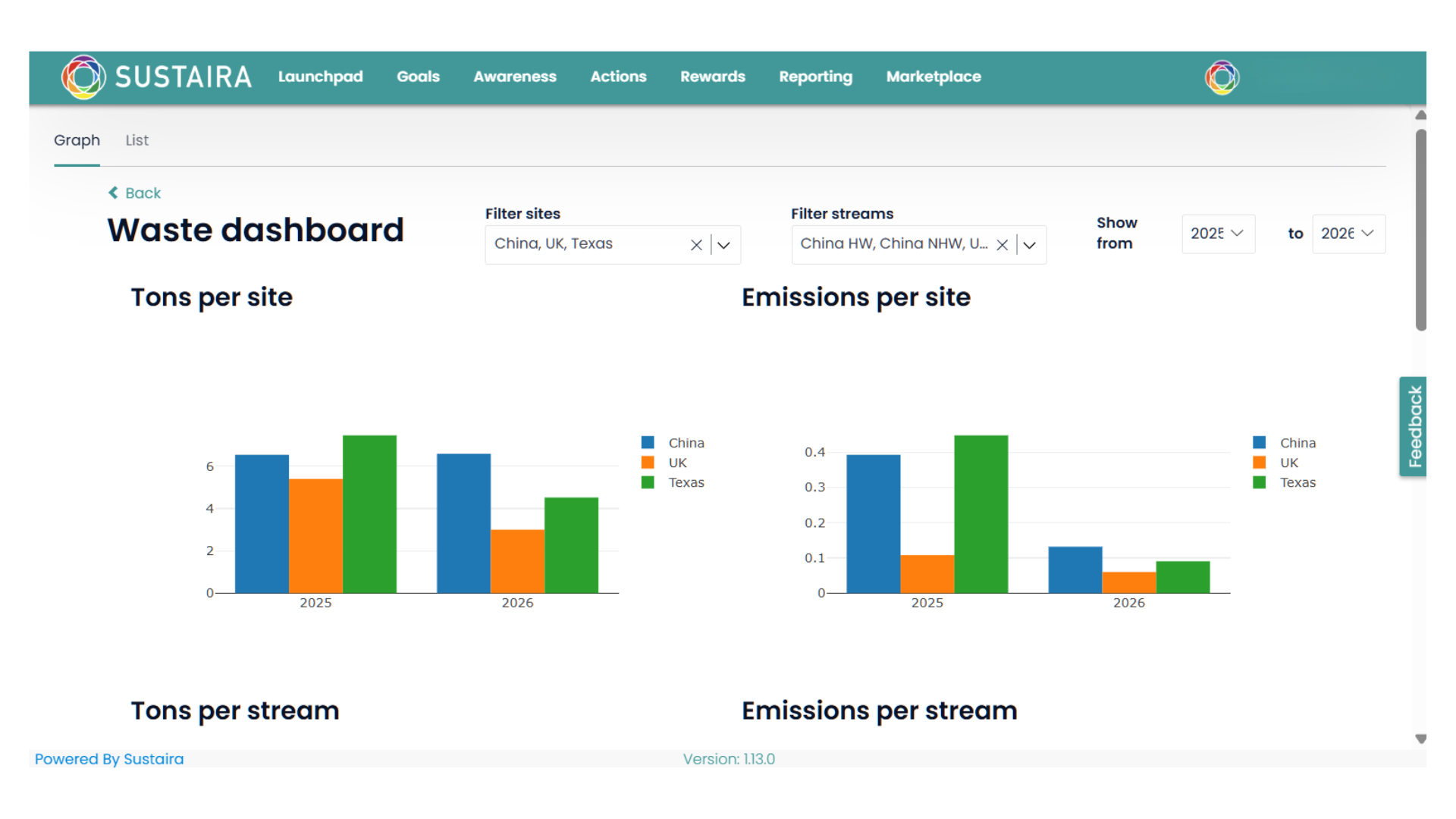1456x819 pixels.
Task: Toggle China series in Tons per site legend
Action: pyautogui.click(x=685, y=443)
